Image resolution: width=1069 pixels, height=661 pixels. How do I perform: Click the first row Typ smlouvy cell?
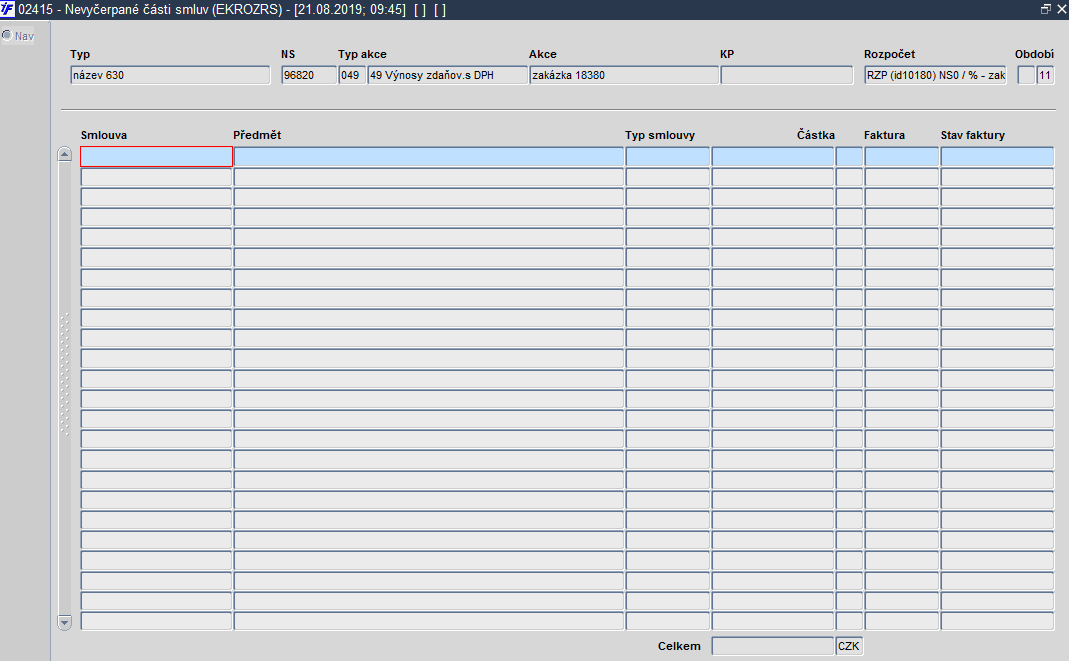coord(667,157)
